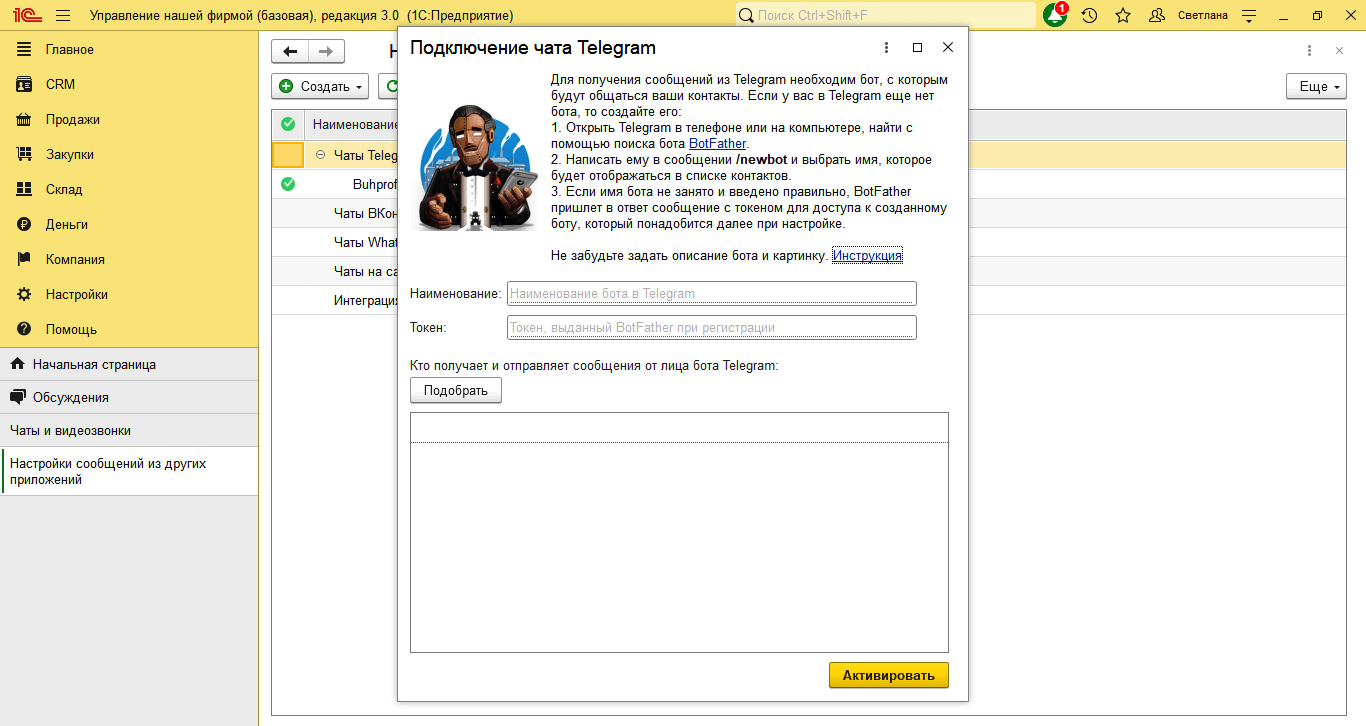The image size is (1366, 726).
Task: Switch to Чаты и видеозвонки tab
Action: [x=129, y=431]
